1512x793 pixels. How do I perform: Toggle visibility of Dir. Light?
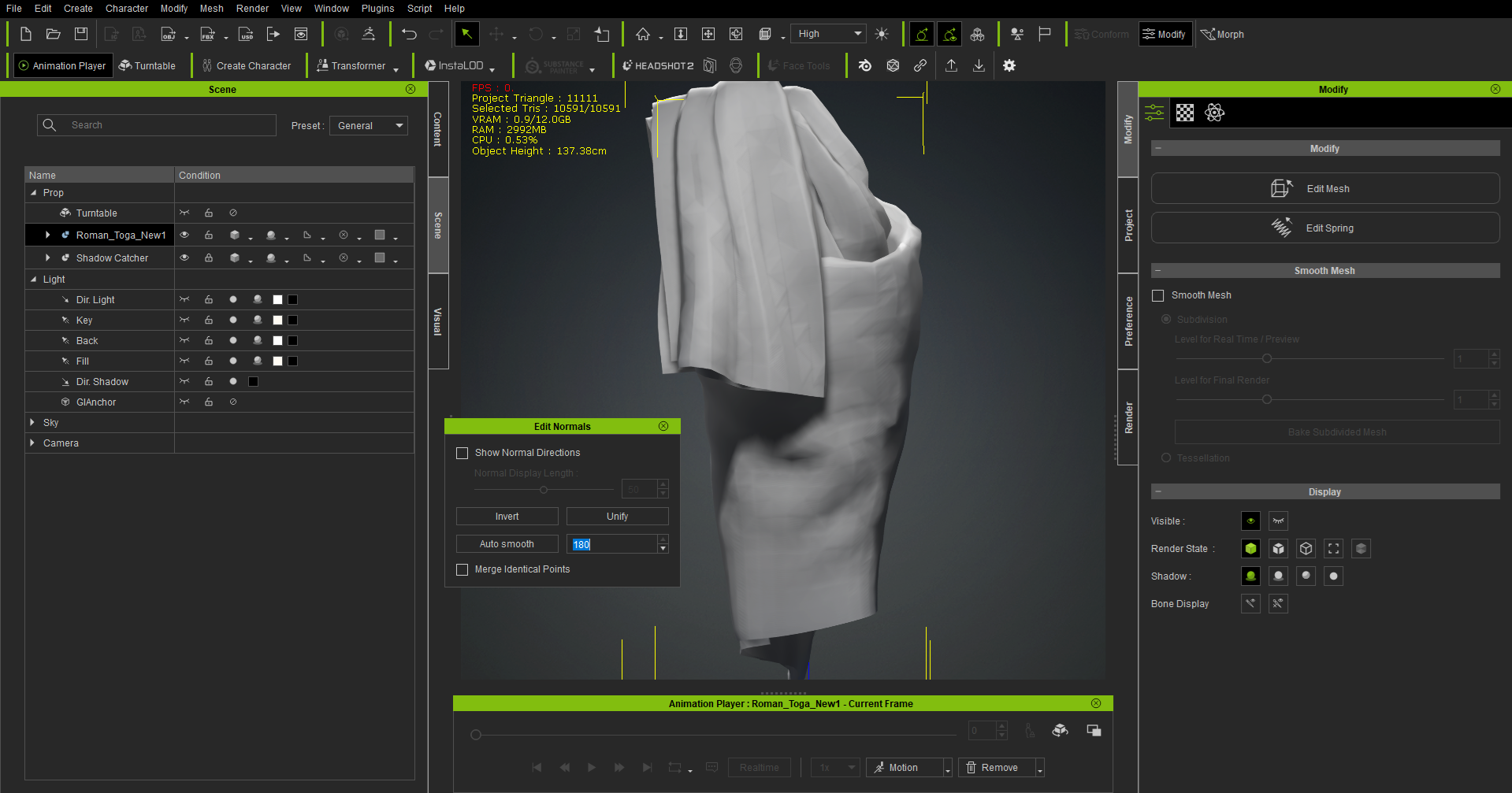184,299
